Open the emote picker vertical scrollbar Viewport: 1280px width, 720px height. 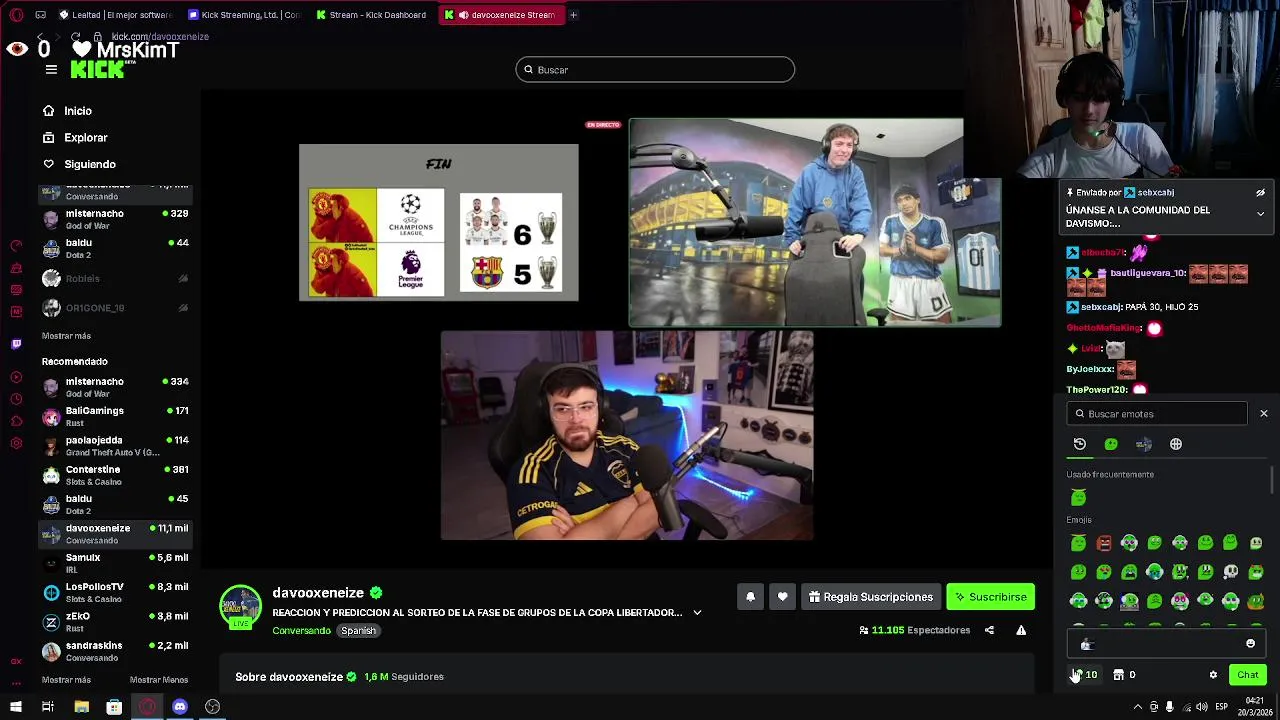[x=1272, y=480]
